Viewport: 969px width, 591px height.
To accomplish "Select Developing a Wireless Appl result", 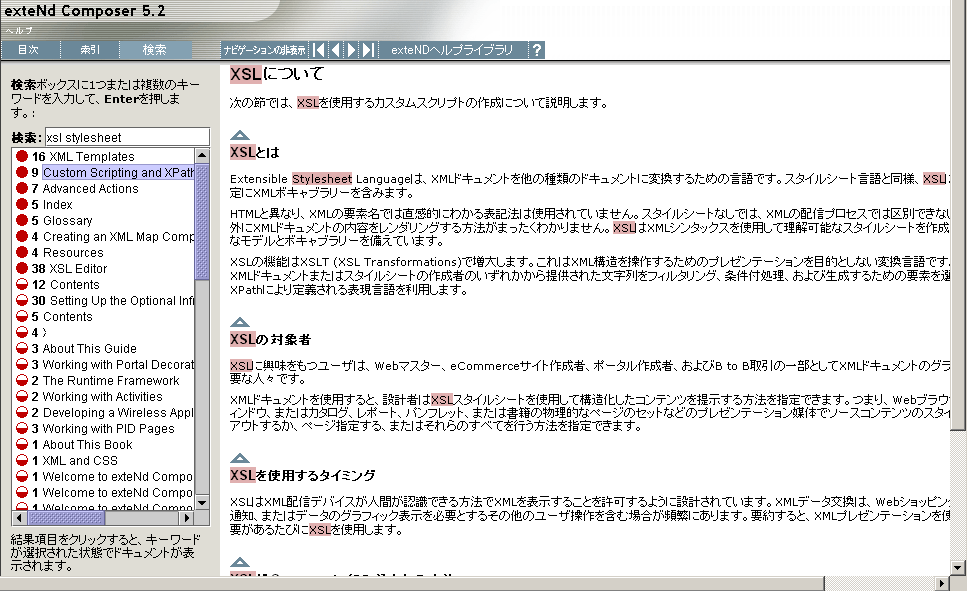I will coord(112,413).
